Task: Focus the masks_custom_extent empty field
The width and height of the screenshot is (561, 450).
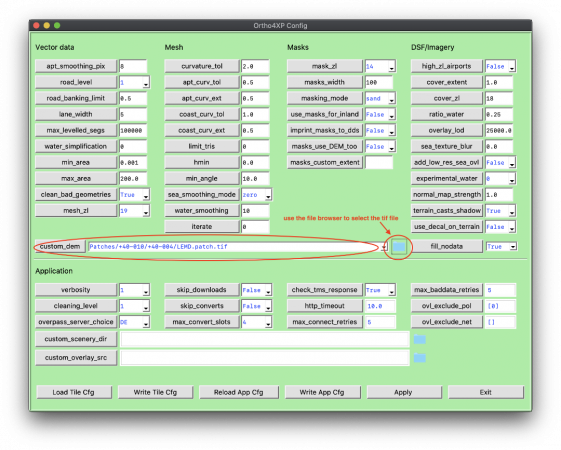Action: [x=379, y=163]
